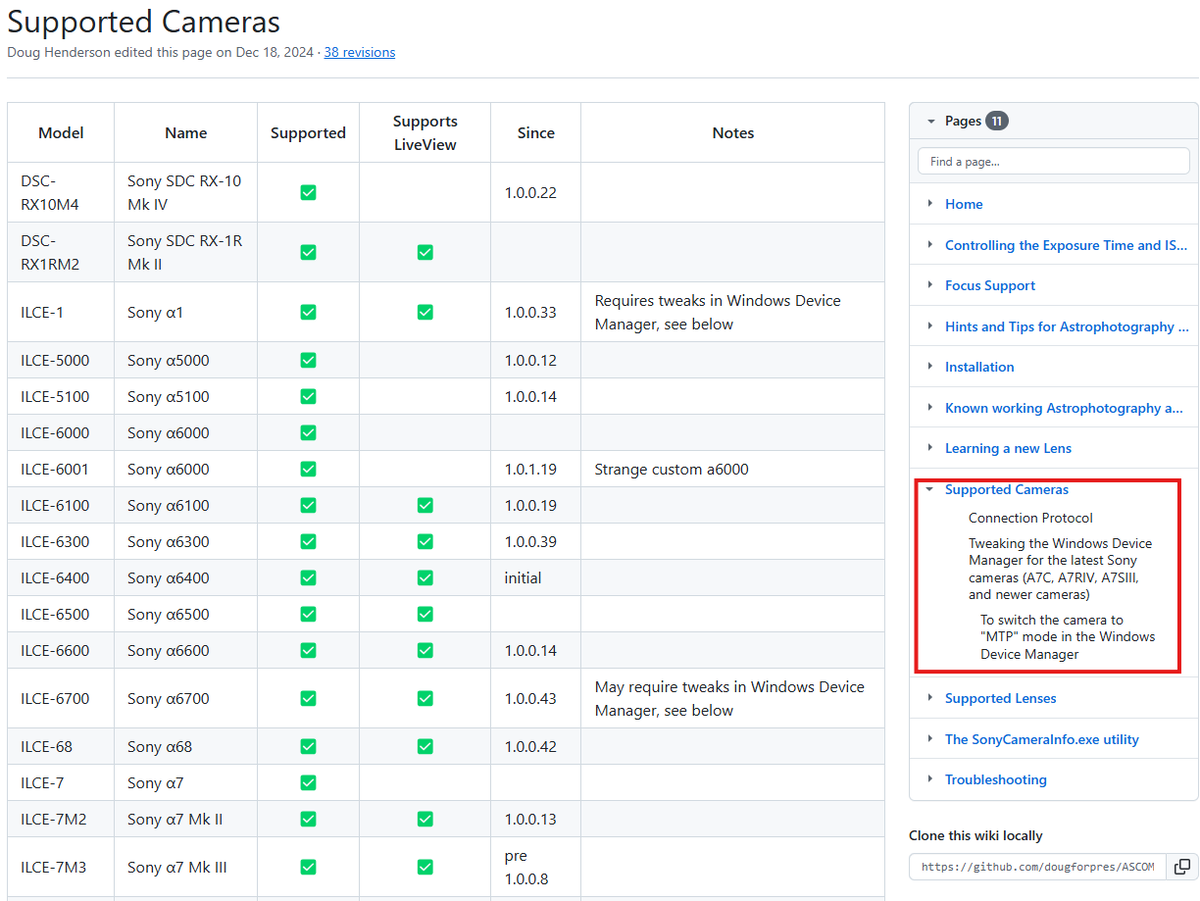The image size is (1200, 901).
Task: Expand the Focus Support page outline
Action: coord(930,286)
